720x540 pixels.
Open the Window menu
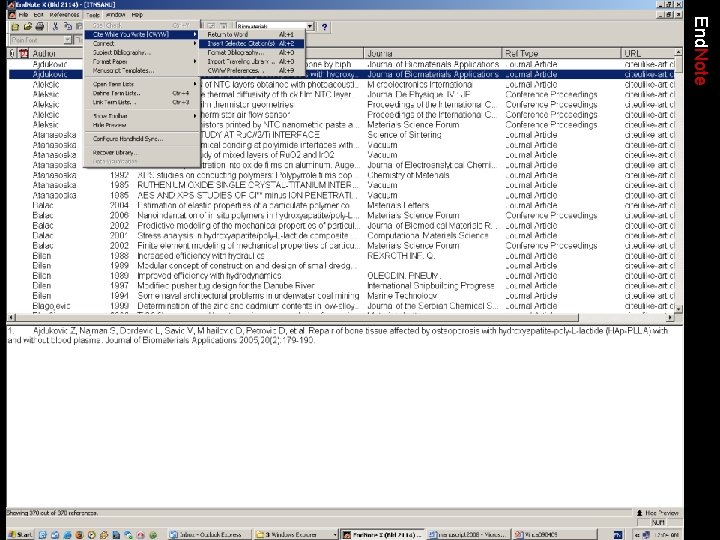coord(115,15)
